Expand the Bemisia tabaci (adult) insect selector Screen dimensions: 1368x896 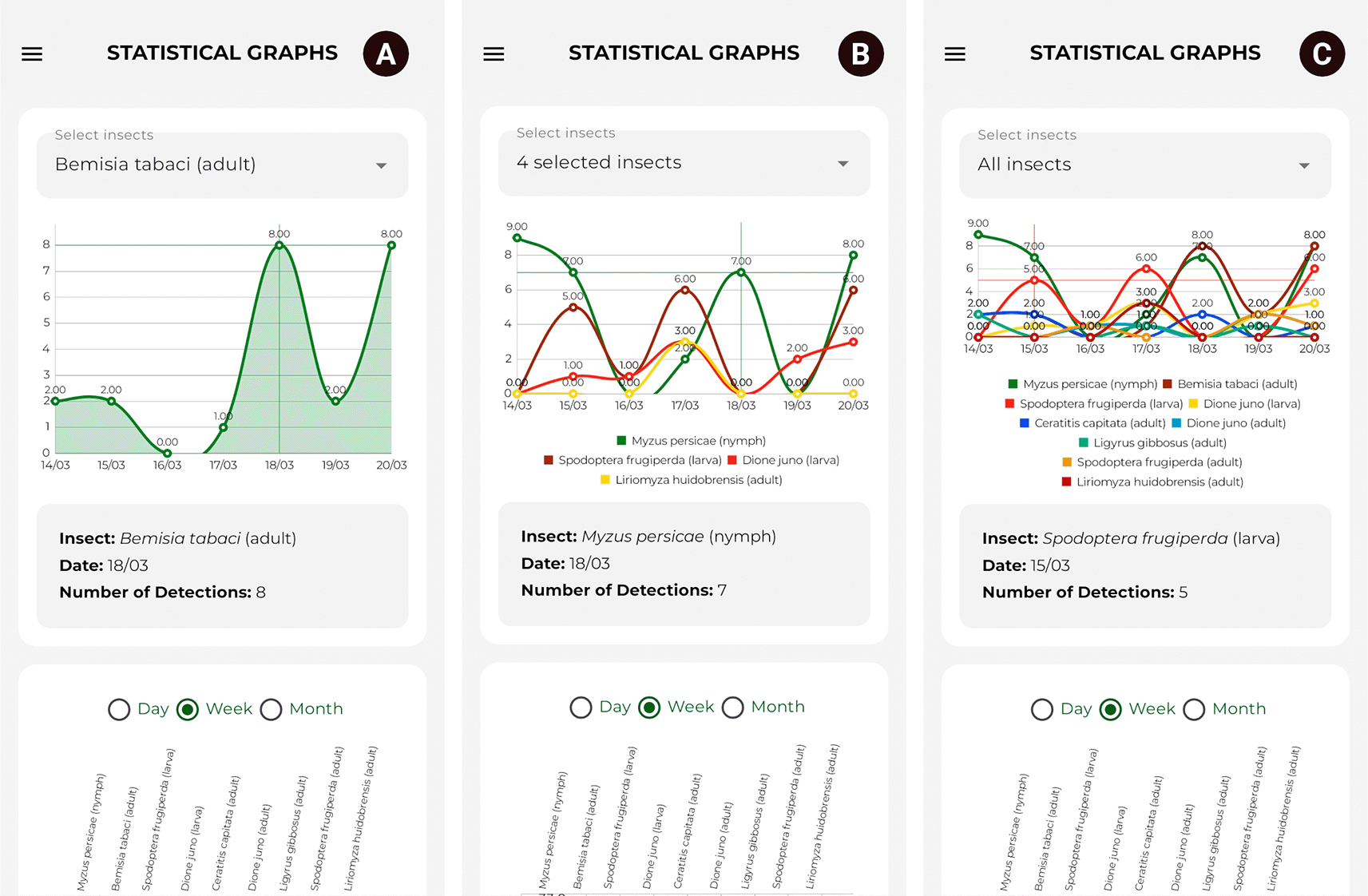tap(222, 165)
